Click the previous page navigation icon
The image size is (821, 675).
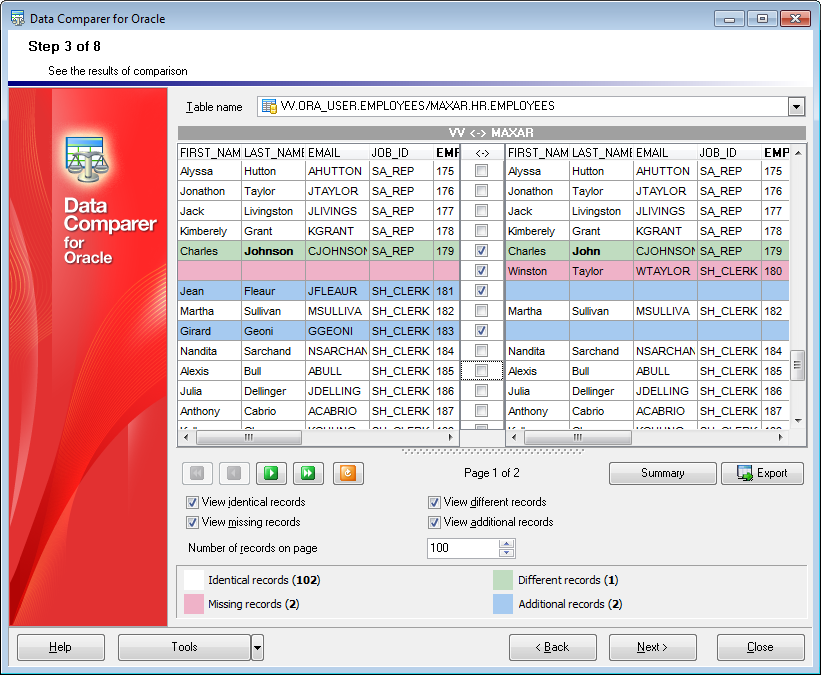[234, 473]
